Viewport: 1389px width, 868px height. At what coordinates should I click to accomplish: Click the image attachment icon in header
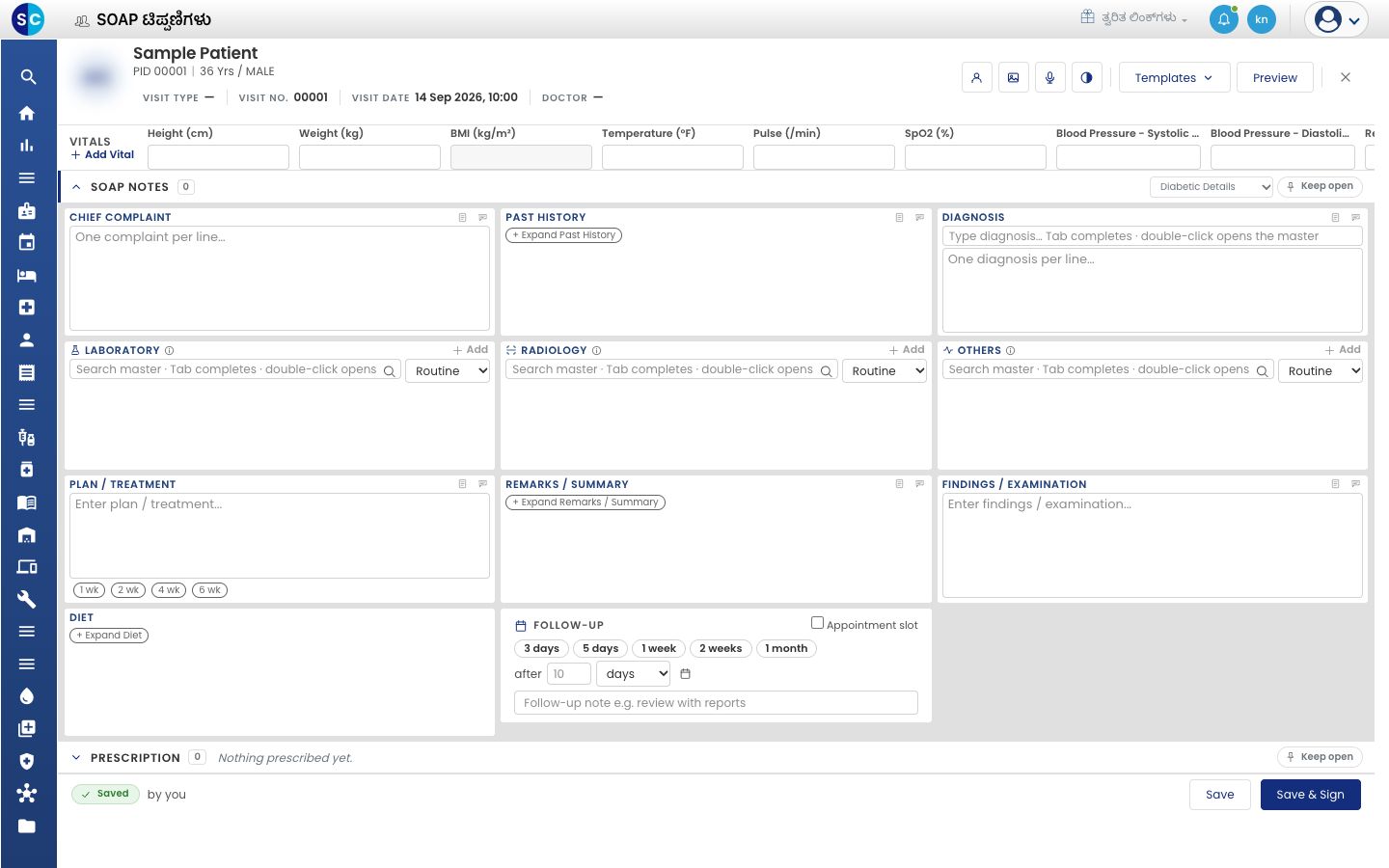pos(1014,78)
